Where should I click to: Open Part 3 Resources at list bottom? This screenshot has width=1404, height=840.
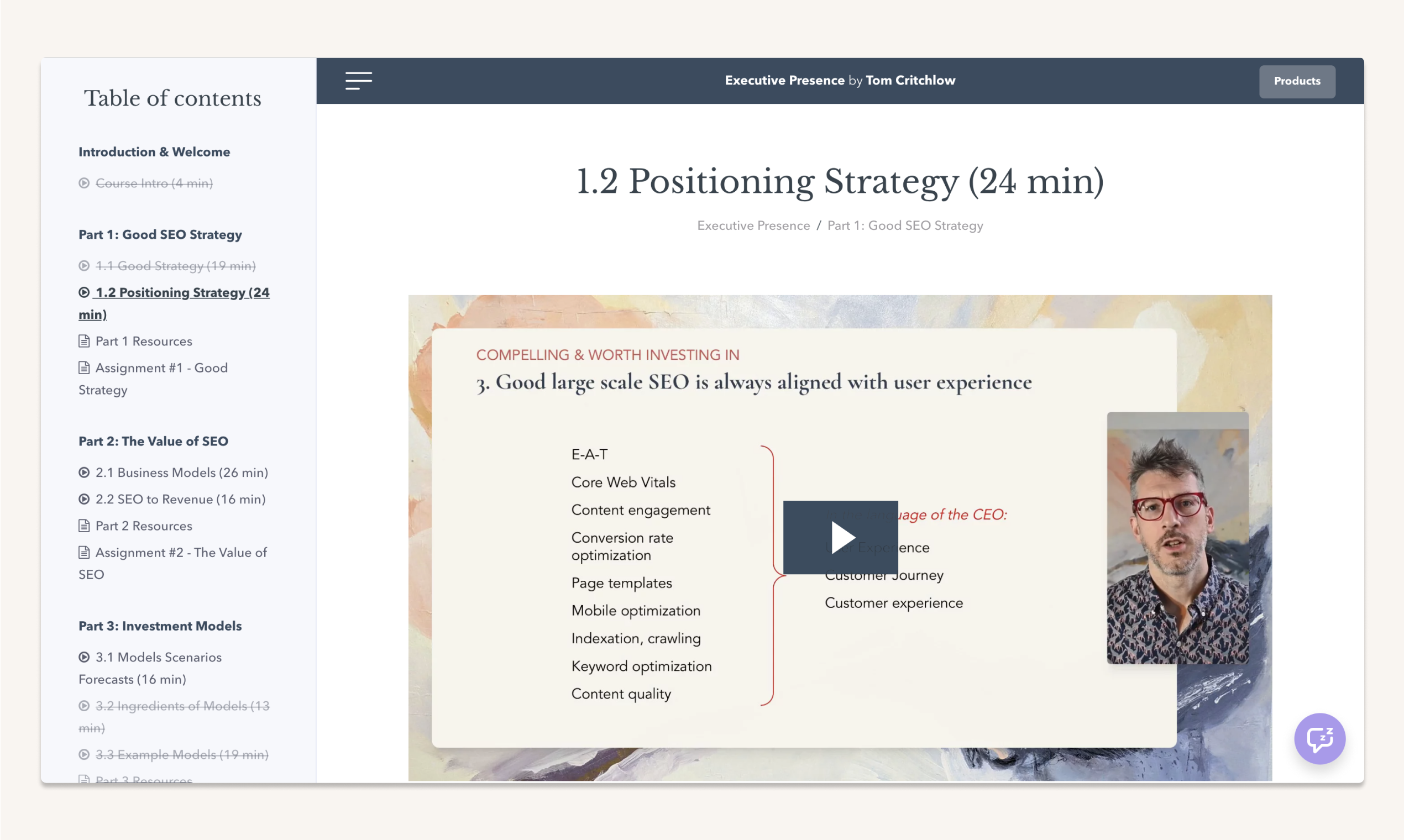point(143,780)
